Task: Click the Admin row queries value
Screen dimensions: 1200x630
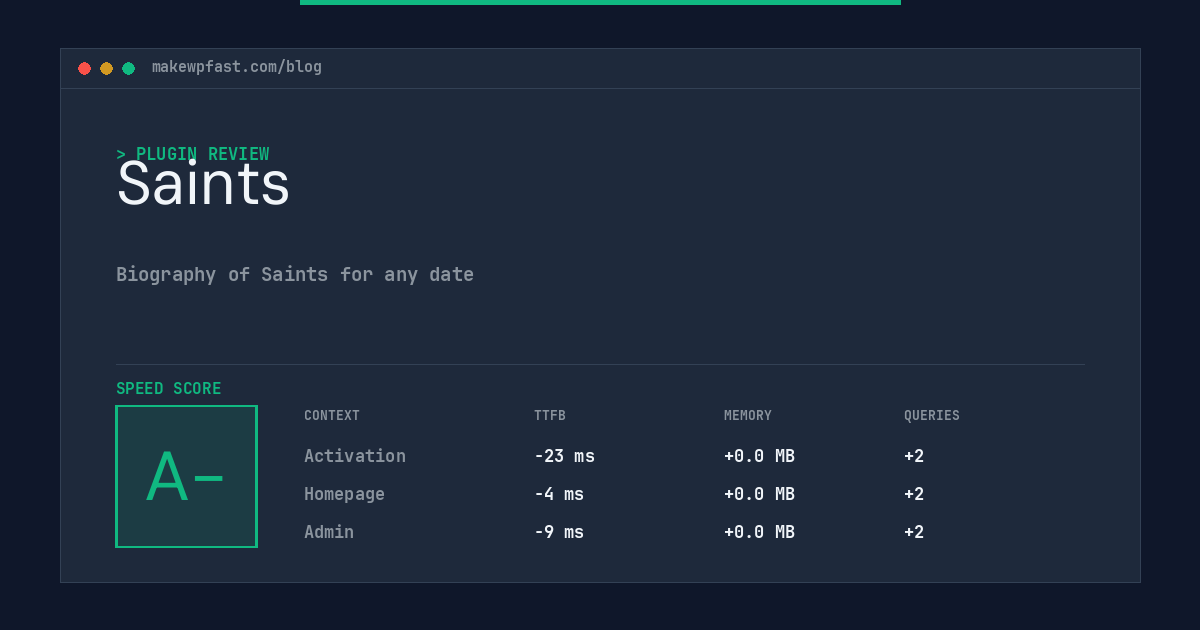Action: pos(914,532)
